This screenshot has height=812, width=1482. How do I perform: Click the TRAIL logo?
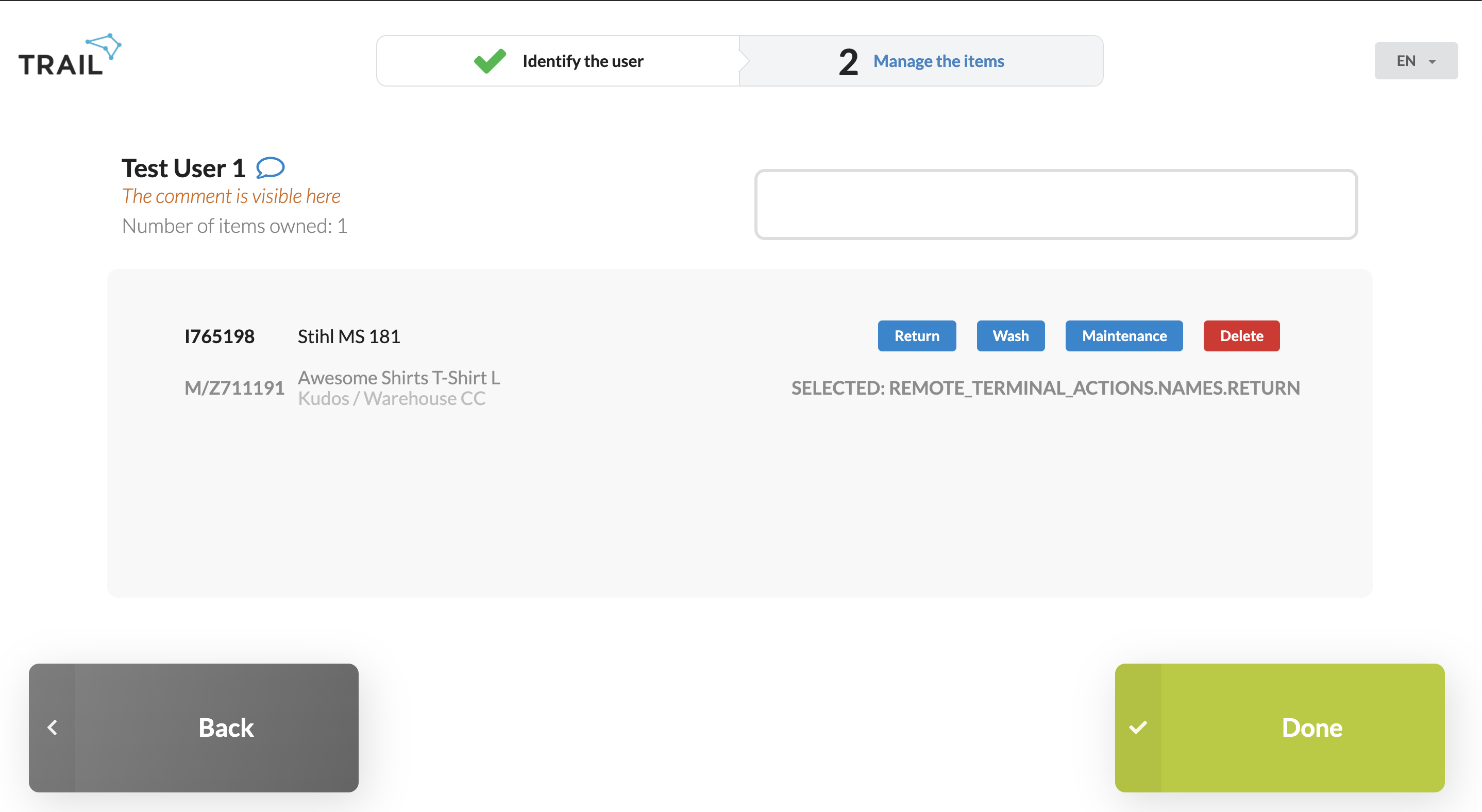(70, 55)
